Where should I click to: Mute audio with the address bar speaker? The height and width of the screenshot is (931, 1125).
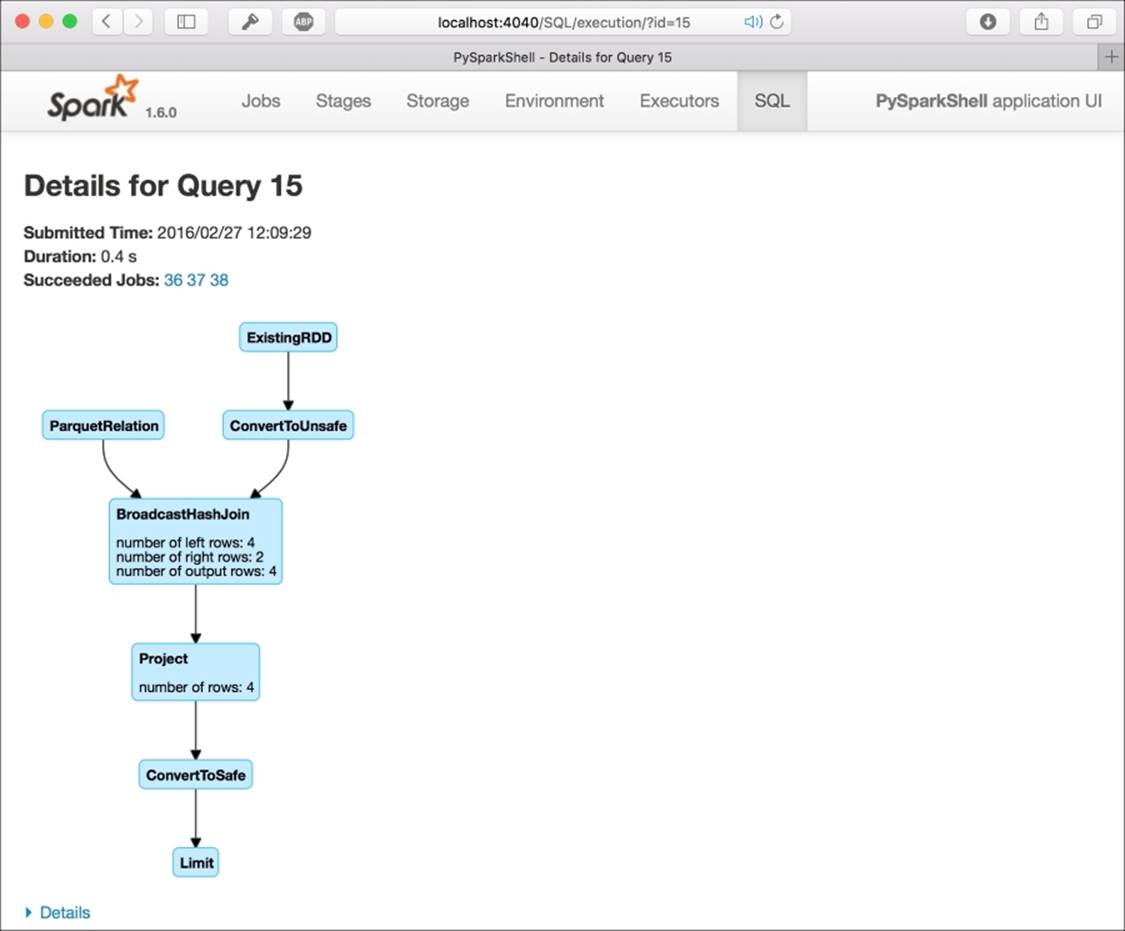pyautogui.click(x=753, y=20)
